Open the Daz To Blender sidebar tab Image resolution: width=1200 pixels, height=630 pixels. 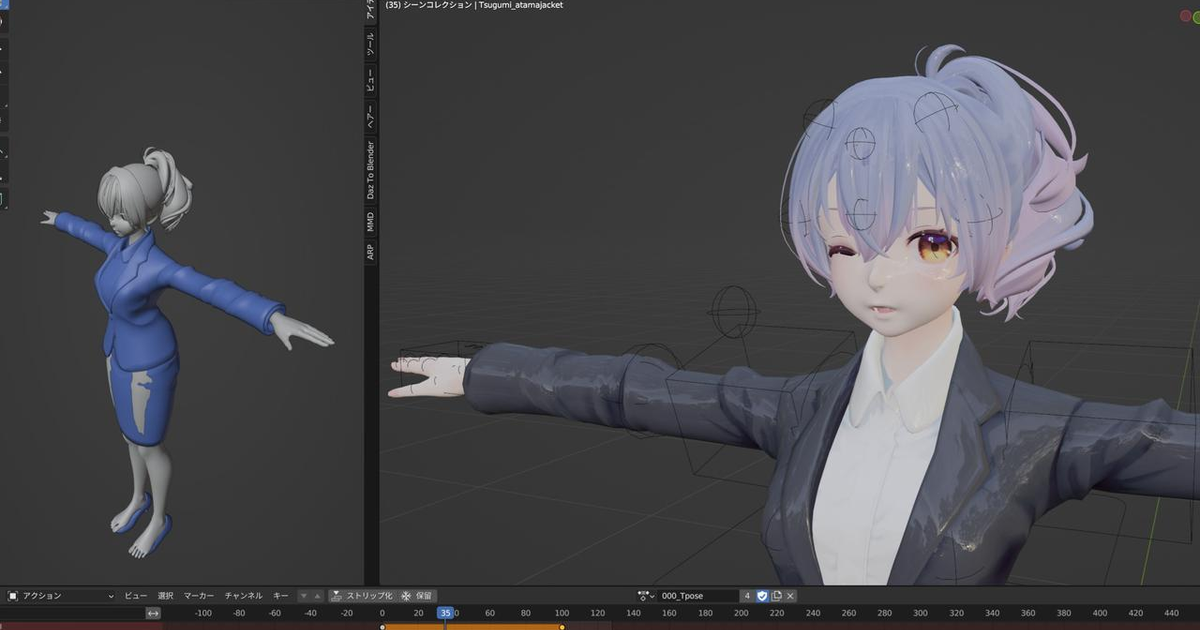(x=369, y=169)
